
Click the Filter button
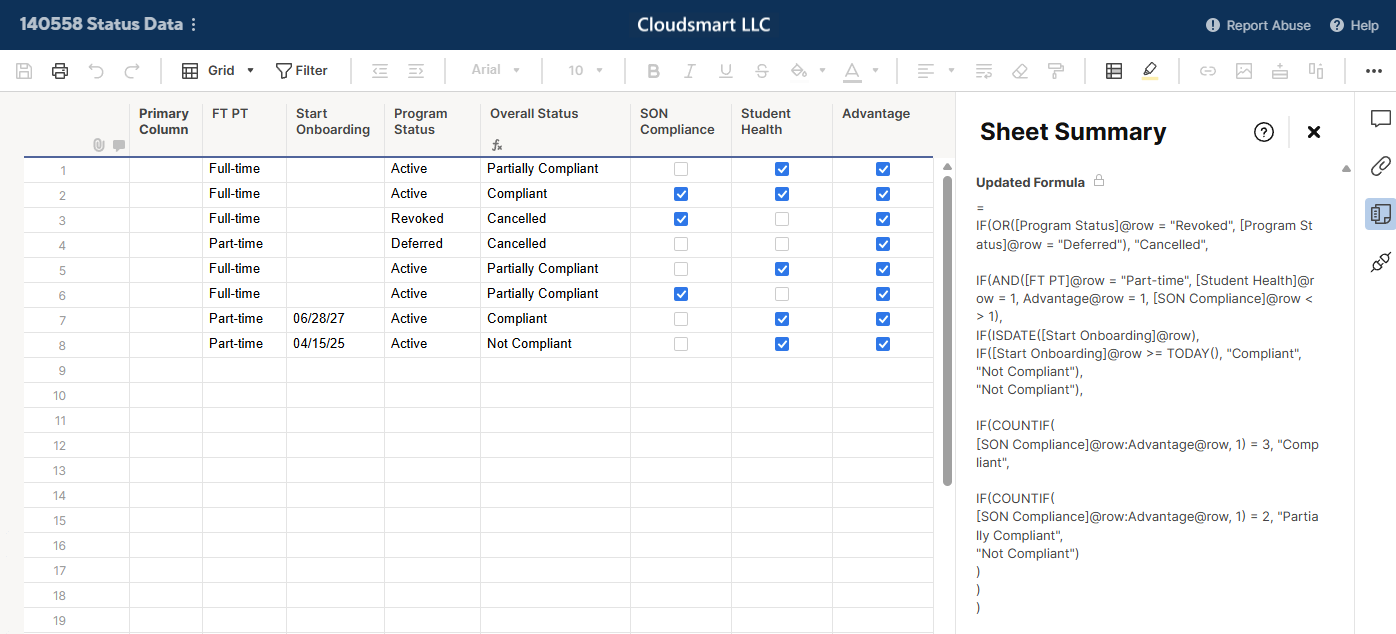302,71
